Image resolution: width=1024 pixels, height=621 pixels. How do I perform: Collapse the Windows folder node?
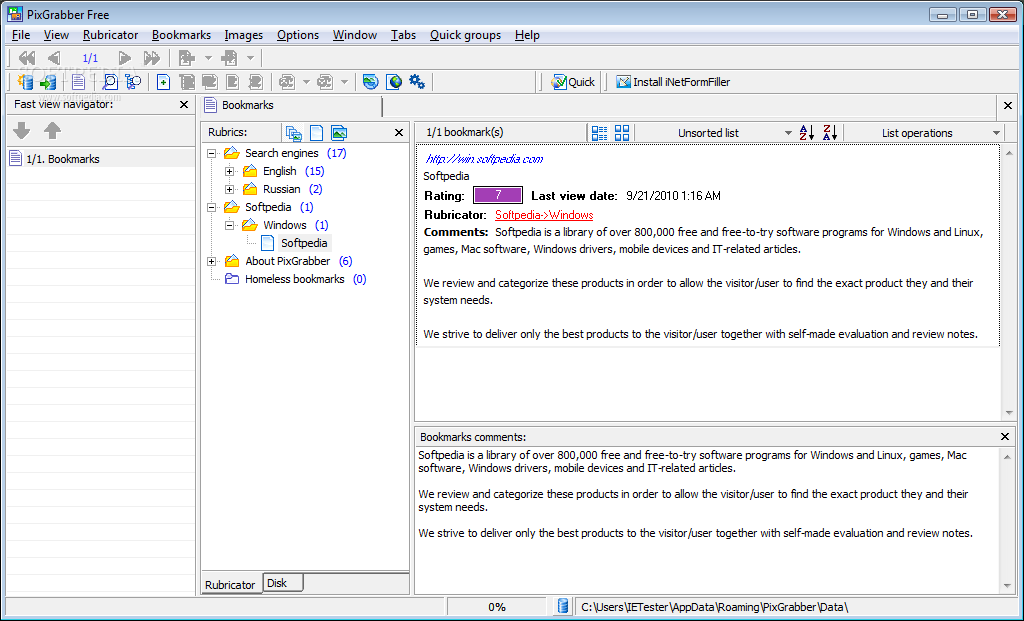click(229, 225)
